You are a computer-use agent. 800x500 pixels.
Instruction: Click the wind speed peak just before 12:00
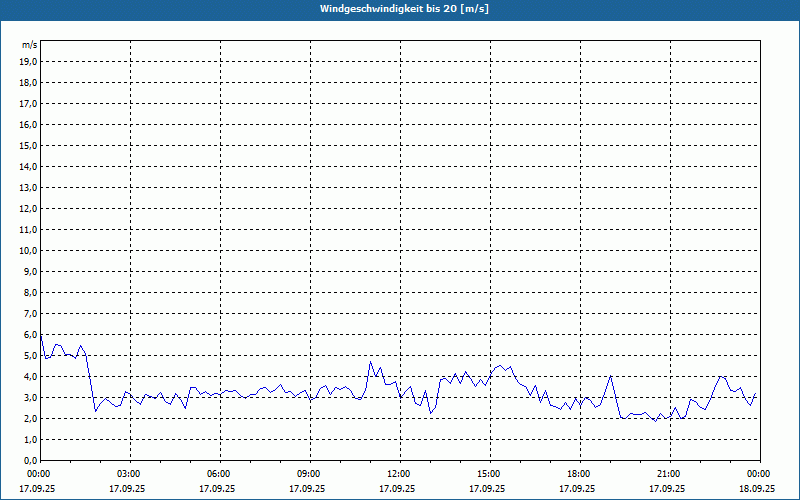pos(371,362)
